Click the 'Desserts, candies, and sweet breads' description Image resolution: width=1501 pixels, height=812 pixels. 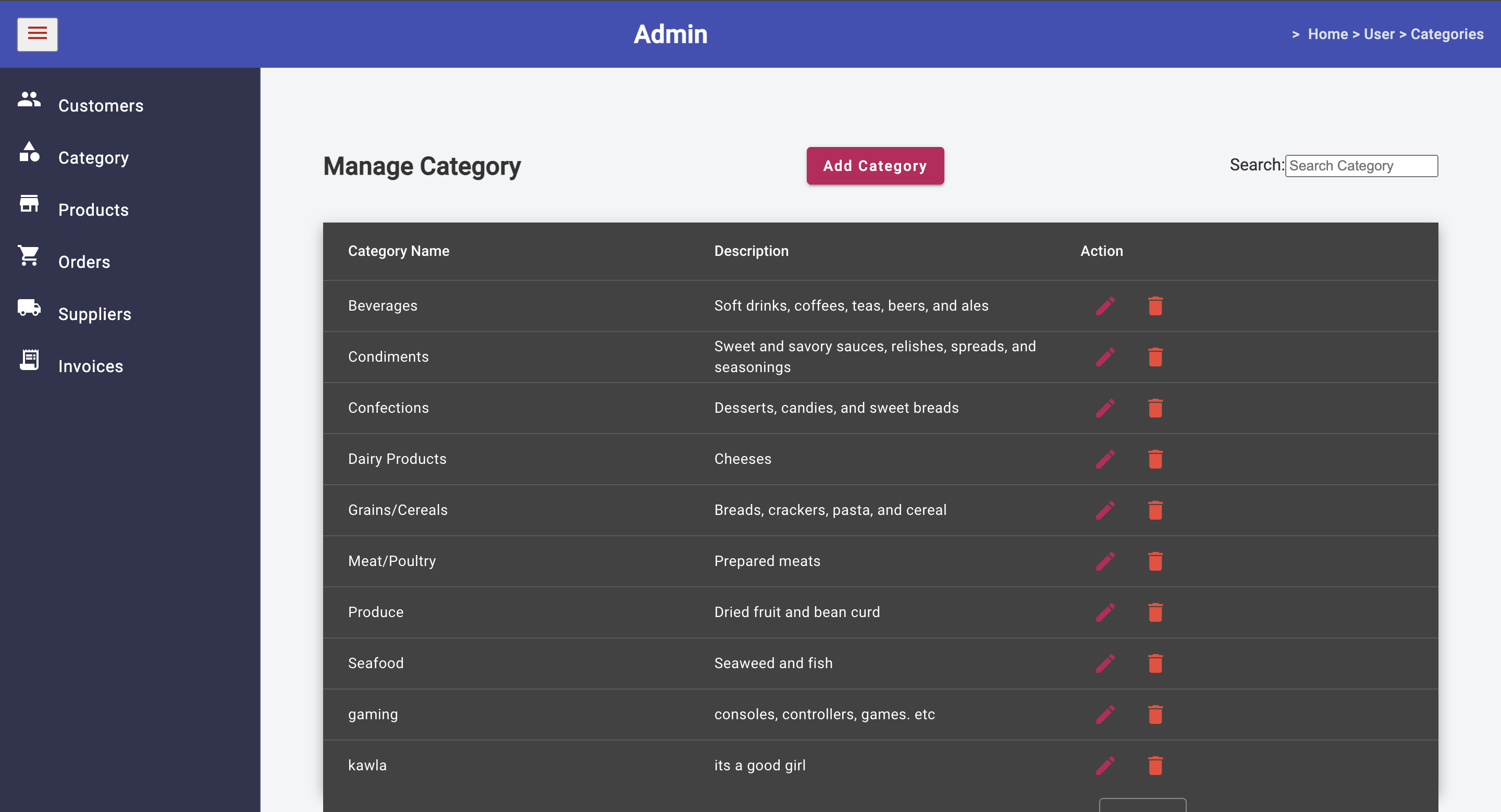pos(836,408)
